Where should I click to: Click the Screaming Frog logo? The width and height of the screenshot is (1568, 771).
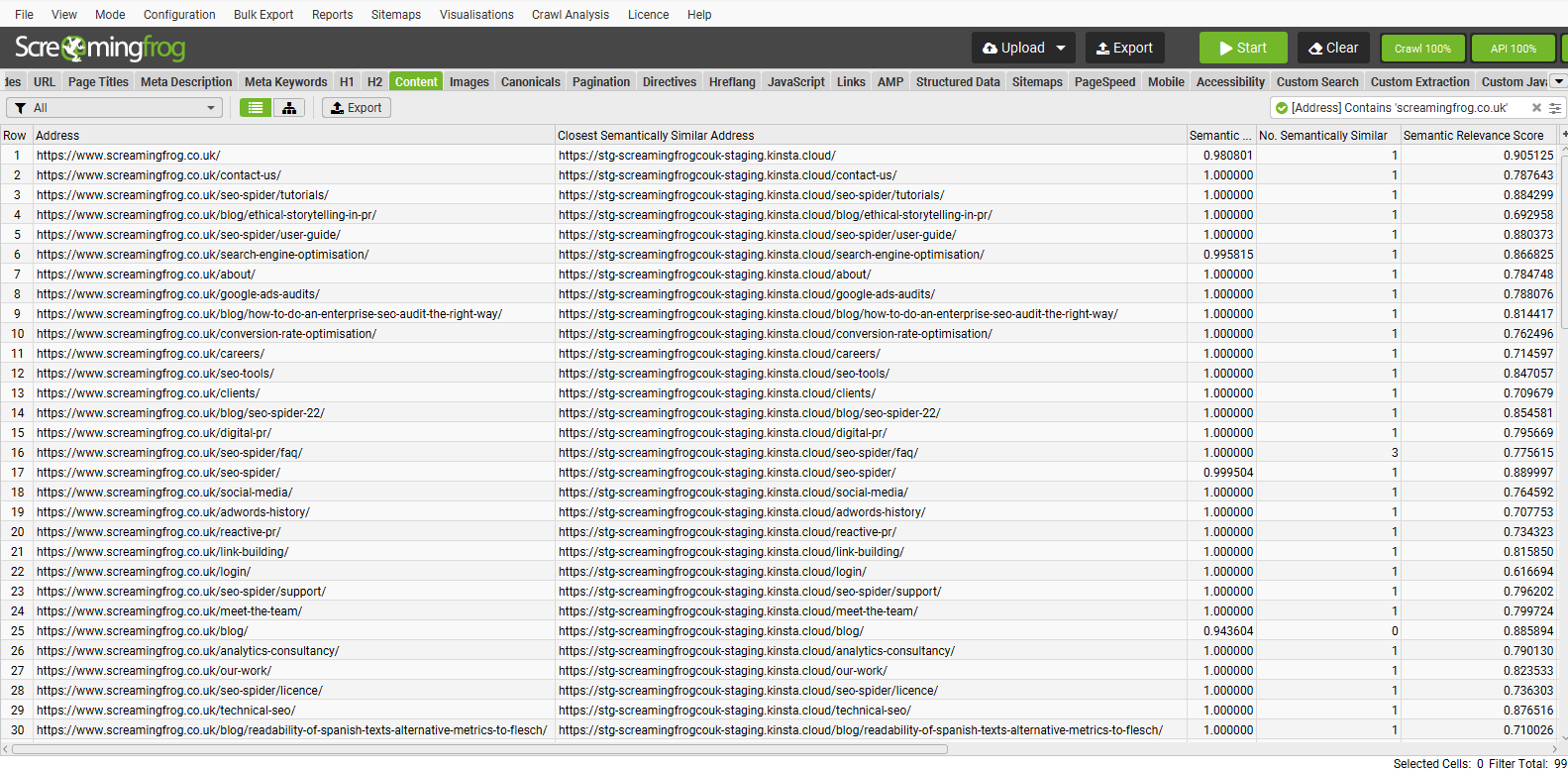[x=100, y=48]
